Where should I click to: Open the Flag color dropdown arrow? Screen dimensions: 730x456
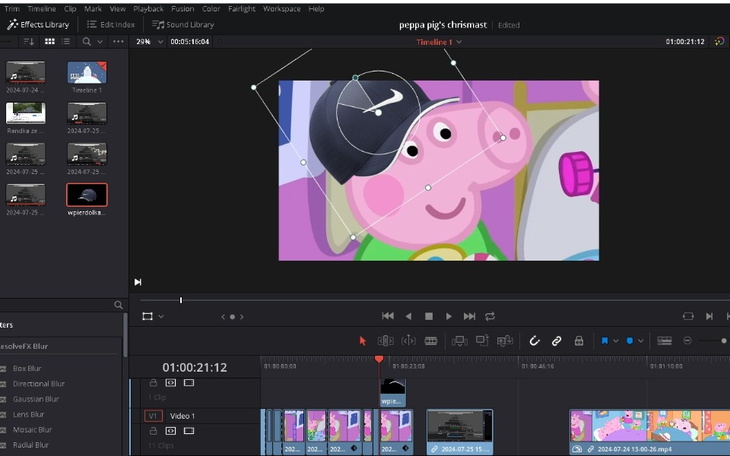point(615,341)
